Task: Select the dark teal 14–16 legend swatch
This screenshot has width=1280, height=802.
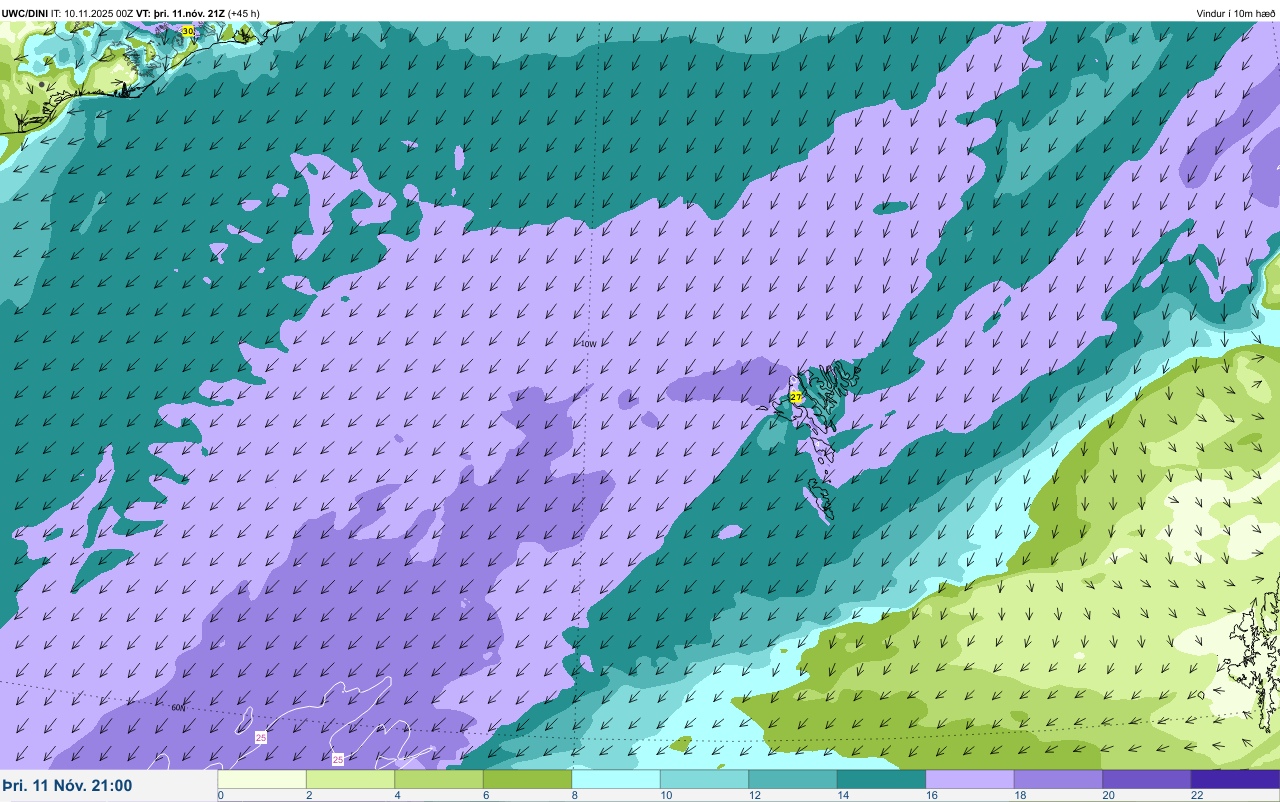Action: (x=881, y=779)
